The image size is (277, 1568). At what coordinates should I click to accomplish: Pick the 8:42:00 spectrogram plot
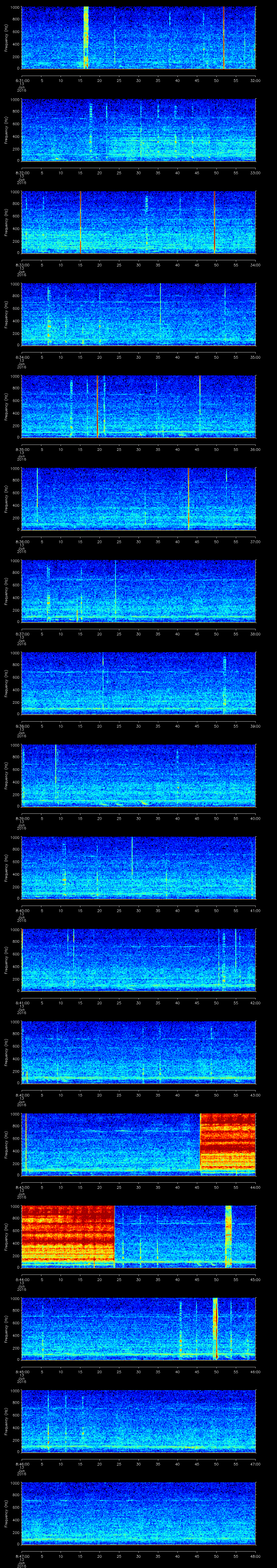139,1052
